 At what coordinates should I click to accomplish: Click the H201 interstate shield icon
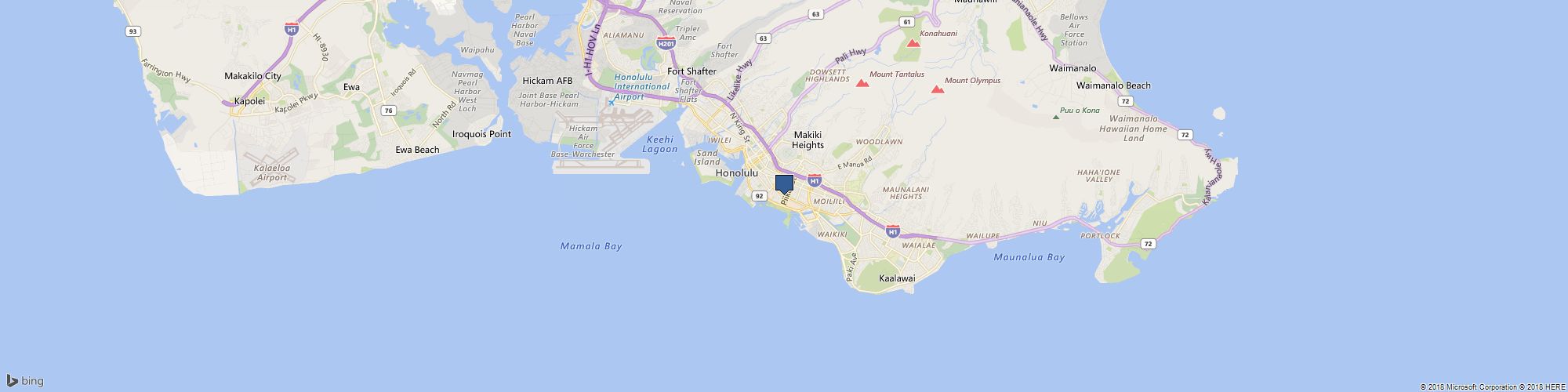tap(666, 42)
